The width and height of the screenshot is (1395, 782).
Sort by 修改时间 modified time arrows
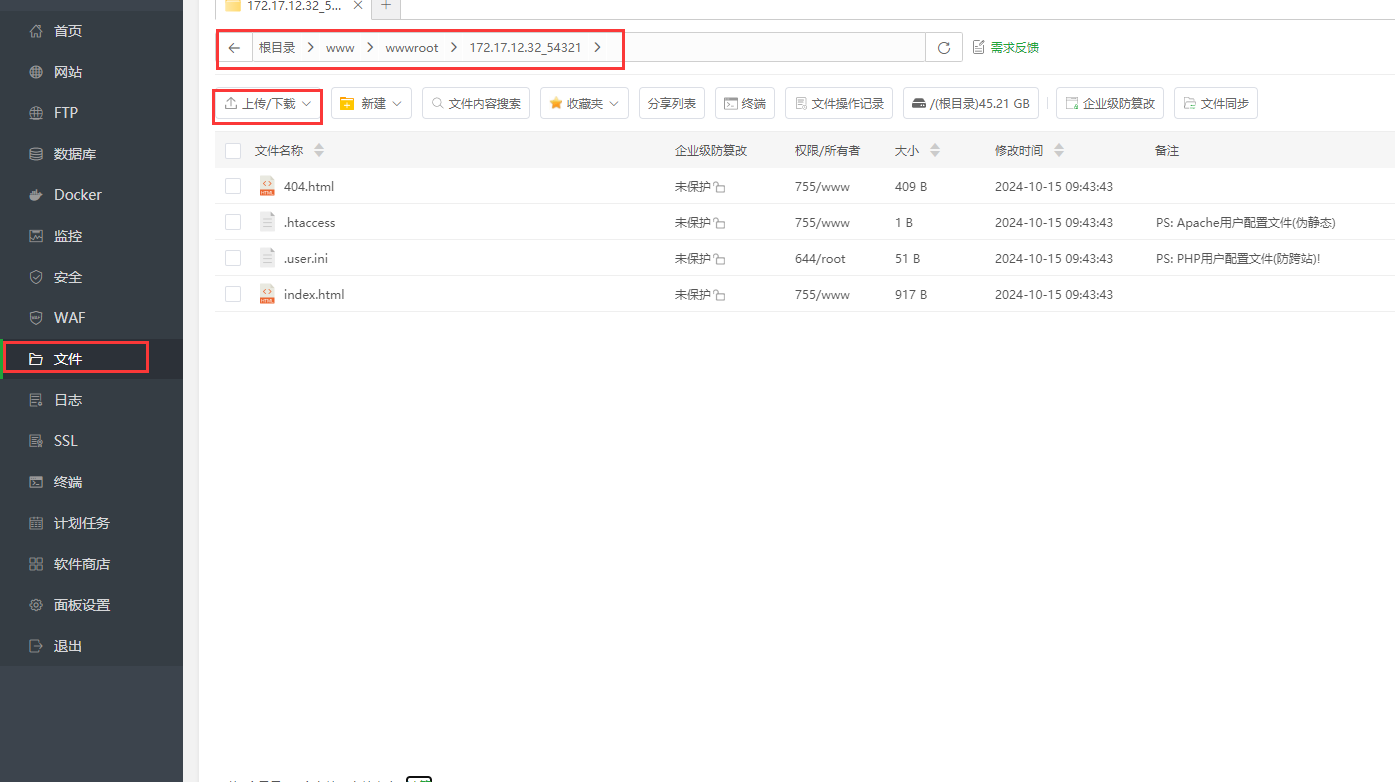pos(1059,151)
